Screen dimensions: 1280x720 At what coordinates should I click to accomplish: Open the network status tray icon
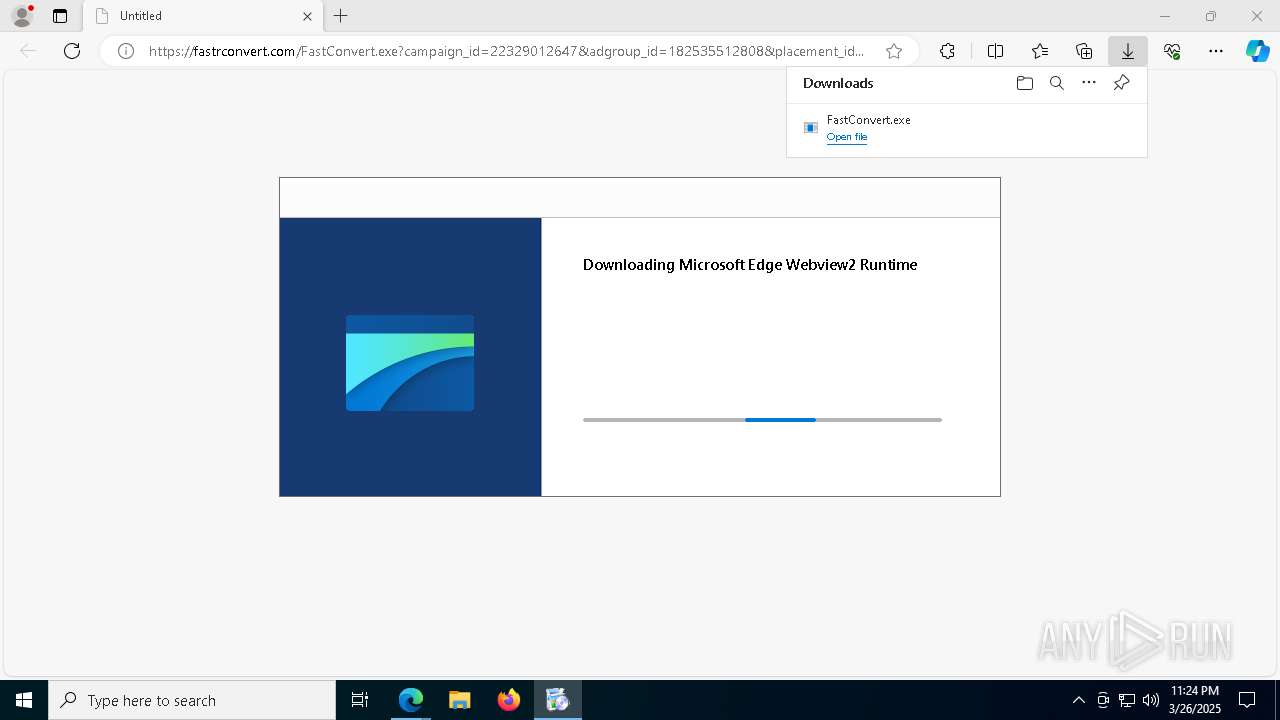[x=1127, y=700]
